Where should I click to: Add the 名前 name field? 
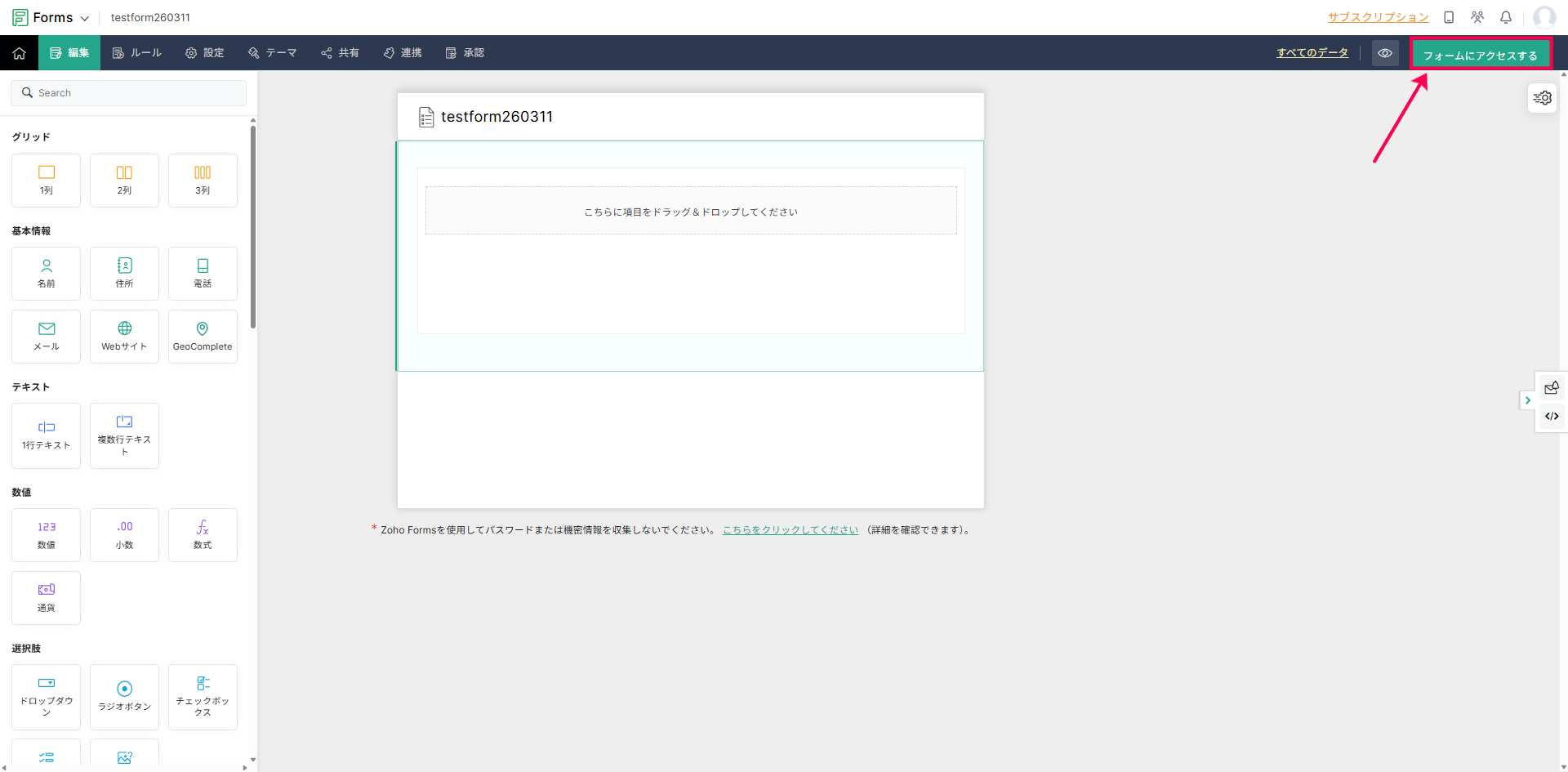pyautogui.click(x=47, y=274)
